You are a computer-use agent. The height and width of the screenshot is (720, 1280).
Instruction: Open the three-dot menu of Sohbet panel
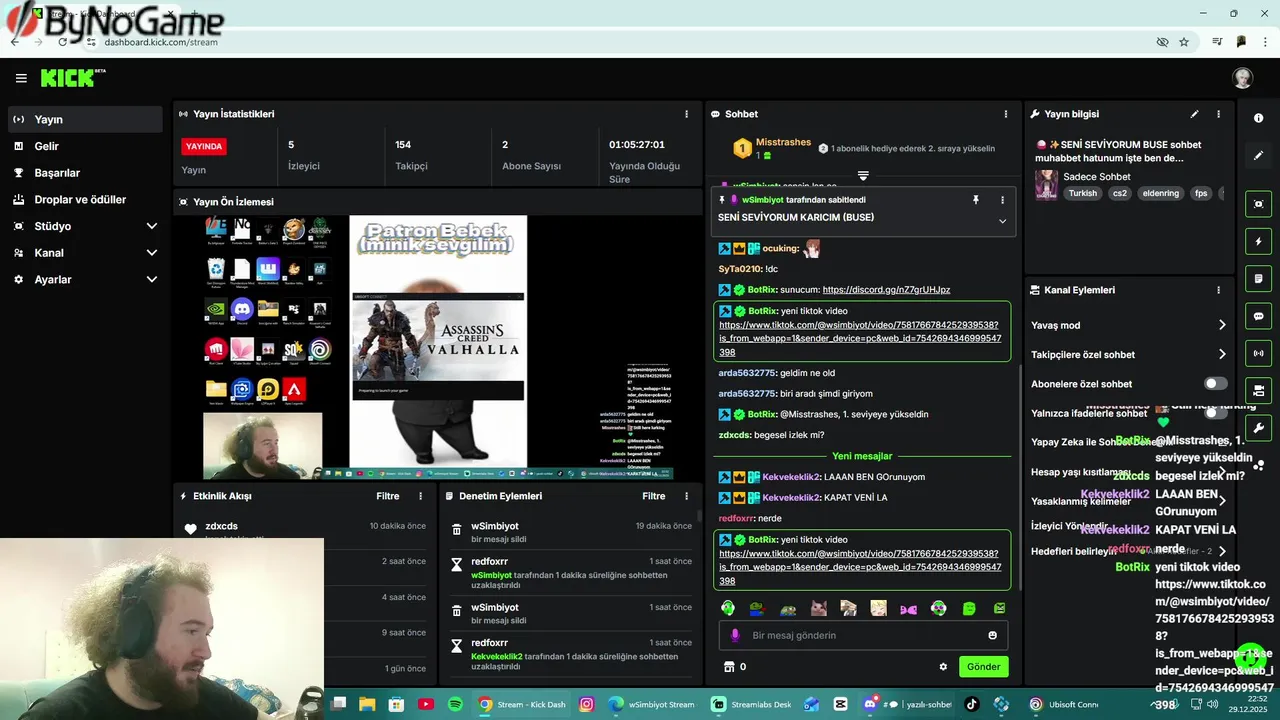pos(1006,114)
